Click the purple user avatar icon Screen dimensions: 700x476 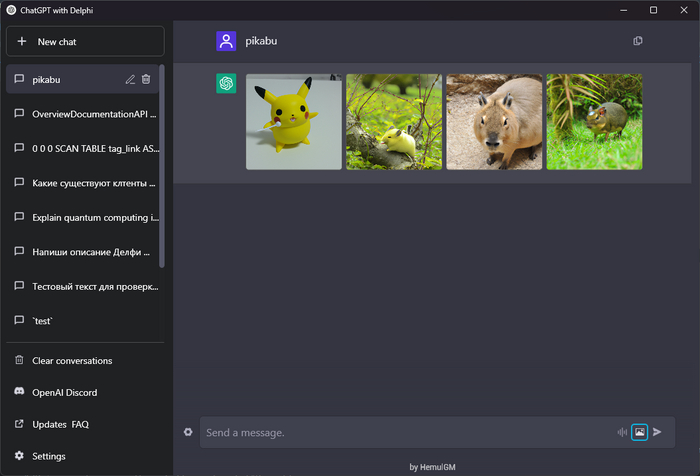tap(226, 41)
